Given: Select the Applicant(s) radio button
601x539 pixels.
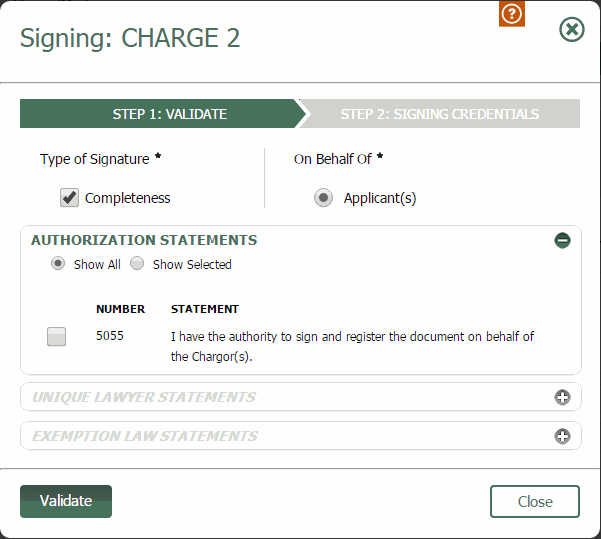Looking at the screenshot, I should tap(323, 198).
